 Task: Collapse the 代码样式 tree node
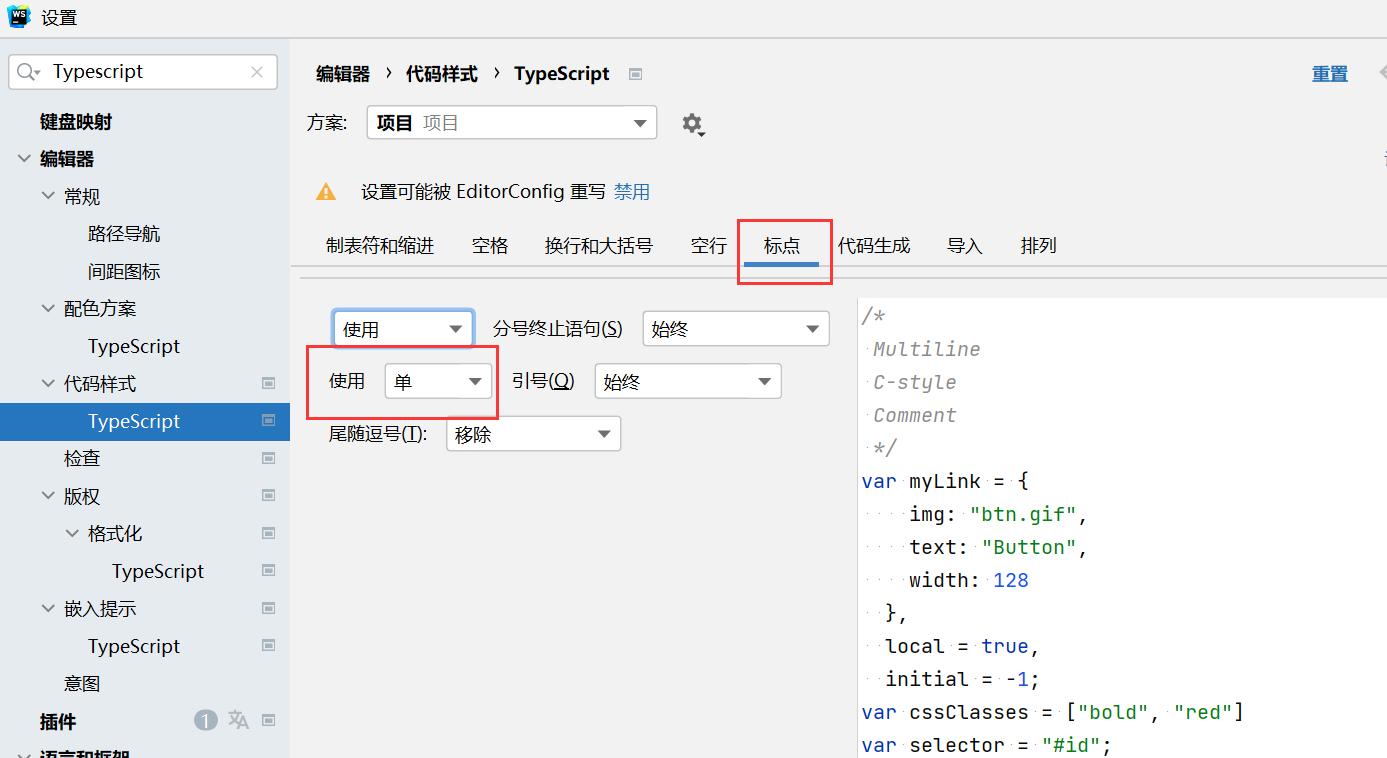click(48, 383)
